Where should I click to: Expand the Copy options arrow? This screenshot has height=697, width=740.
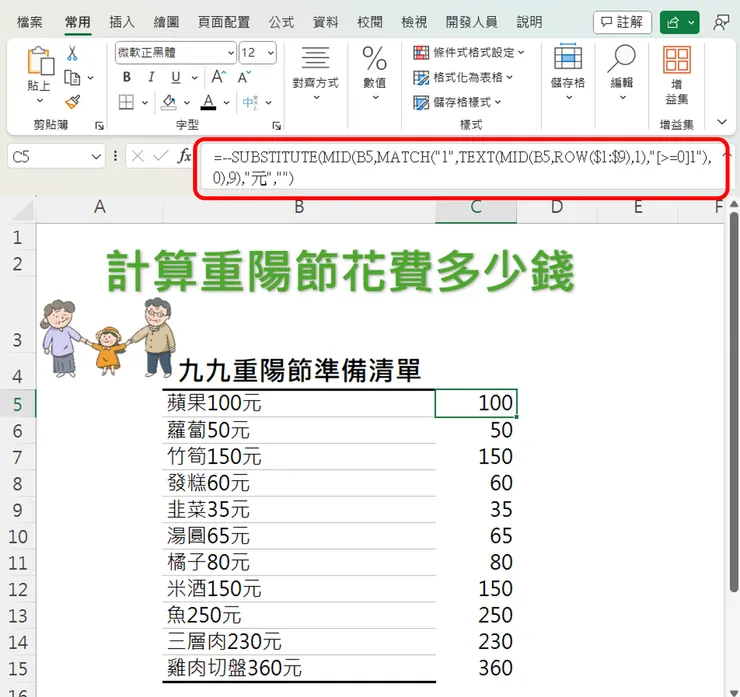coord(91,77)
